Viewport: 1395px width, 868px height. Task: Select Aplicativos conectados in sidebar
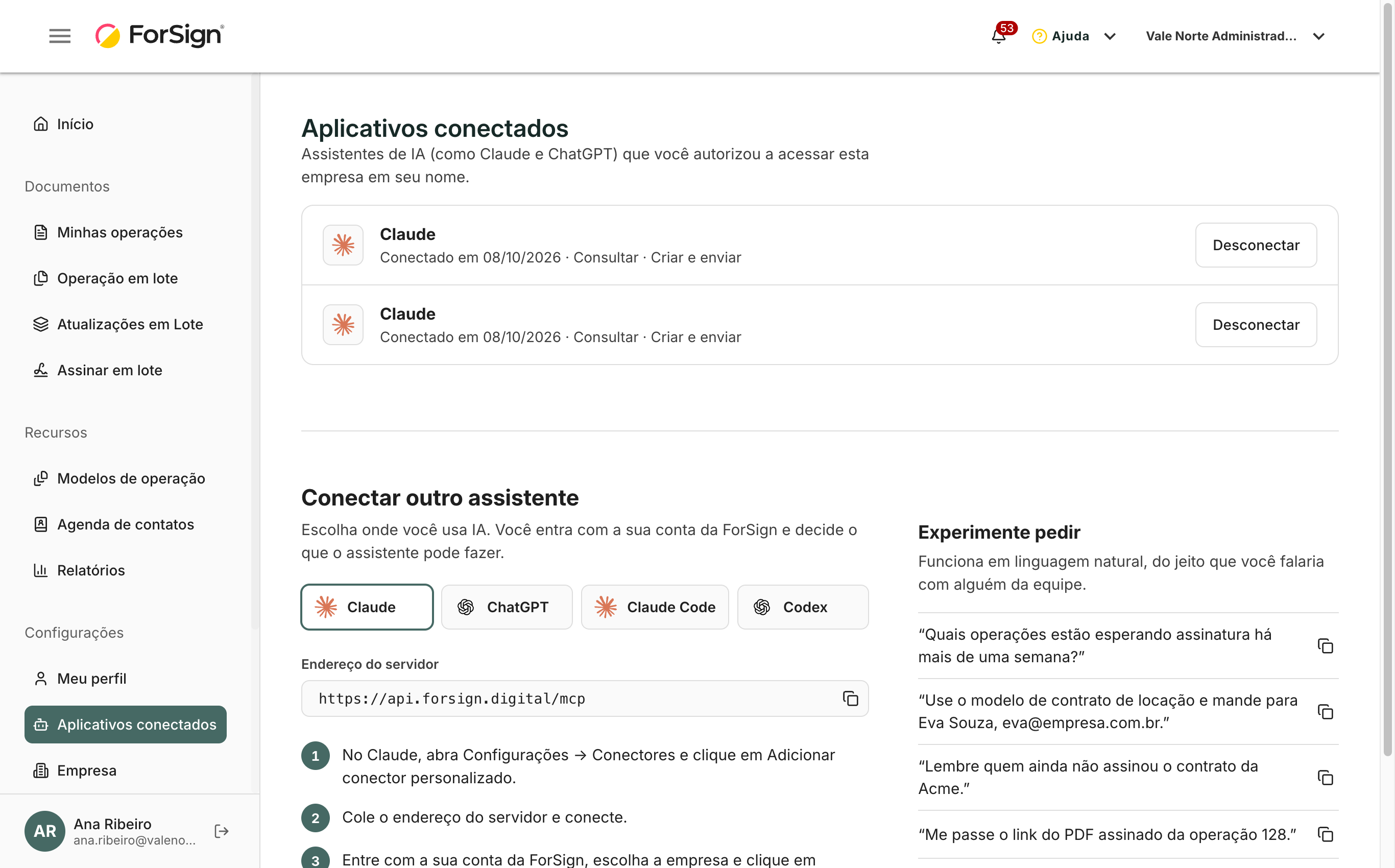click(125, 725)
